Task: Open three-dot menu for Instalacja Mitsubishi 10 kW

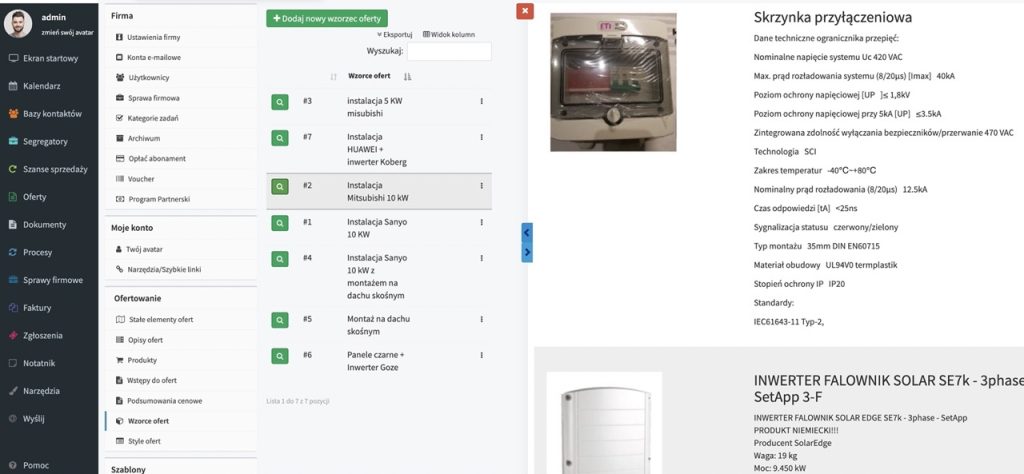Action: point(481,185)
